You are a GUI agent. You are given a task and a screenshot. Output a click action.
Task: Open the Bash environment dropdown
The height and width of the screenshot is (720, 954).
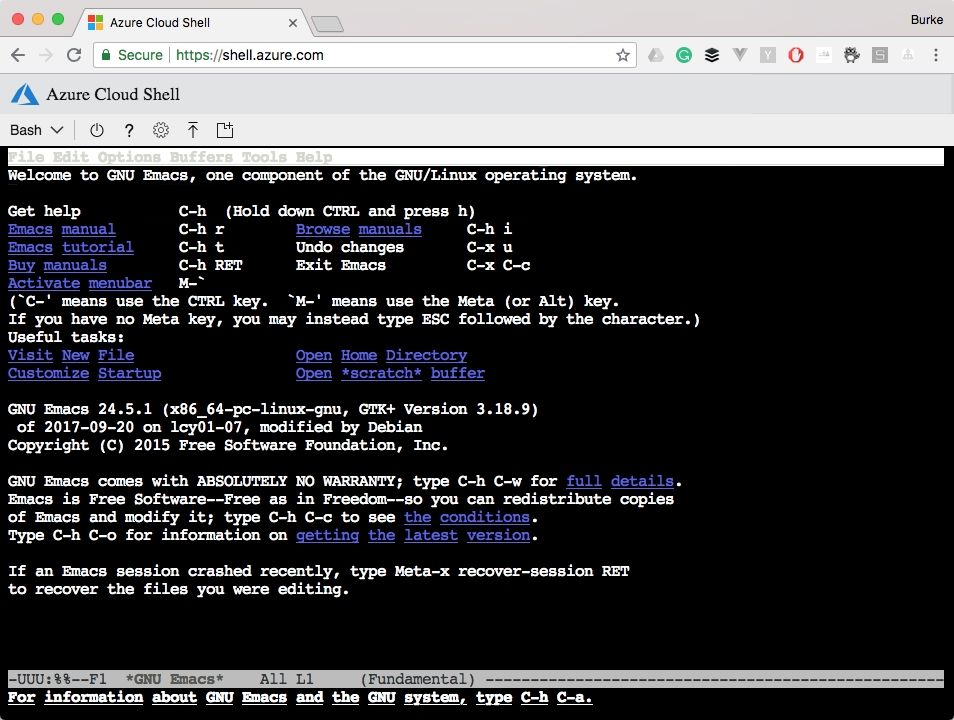tap(36, 130)
